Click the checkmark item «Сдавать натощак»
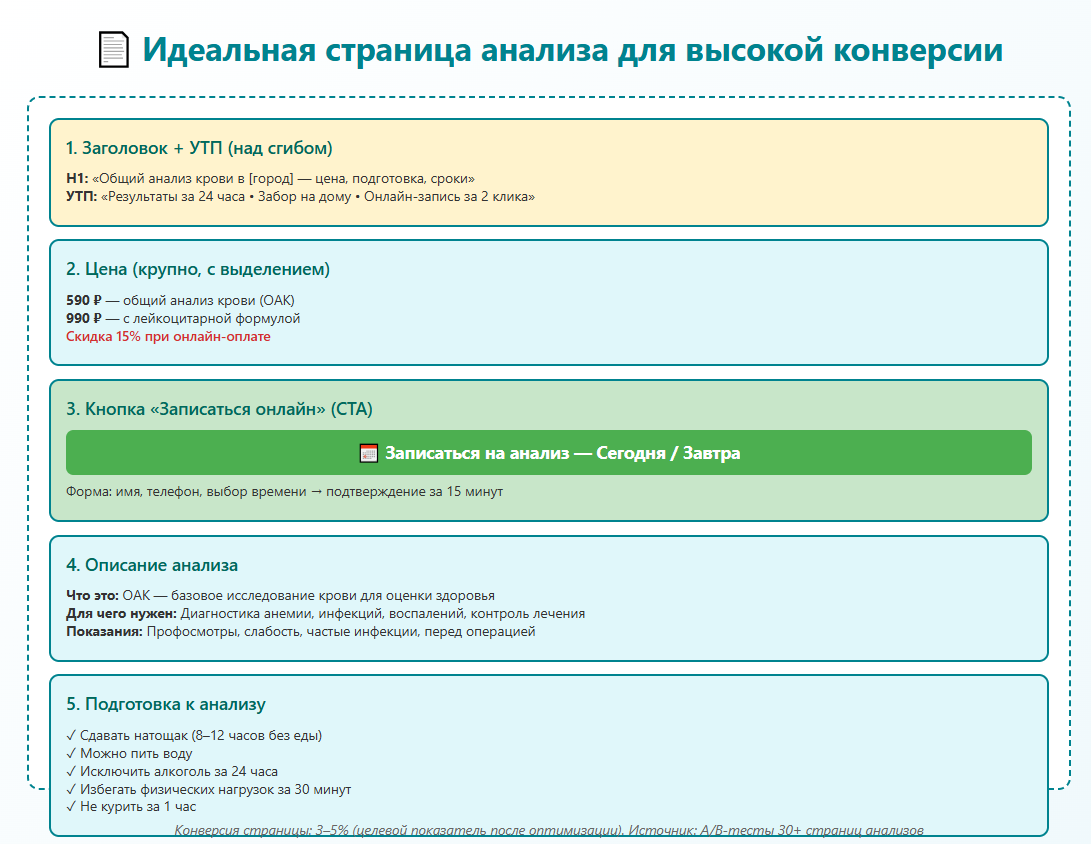Image resolution: width=1091 pixels, height=844 pixels. click(194, 735)
